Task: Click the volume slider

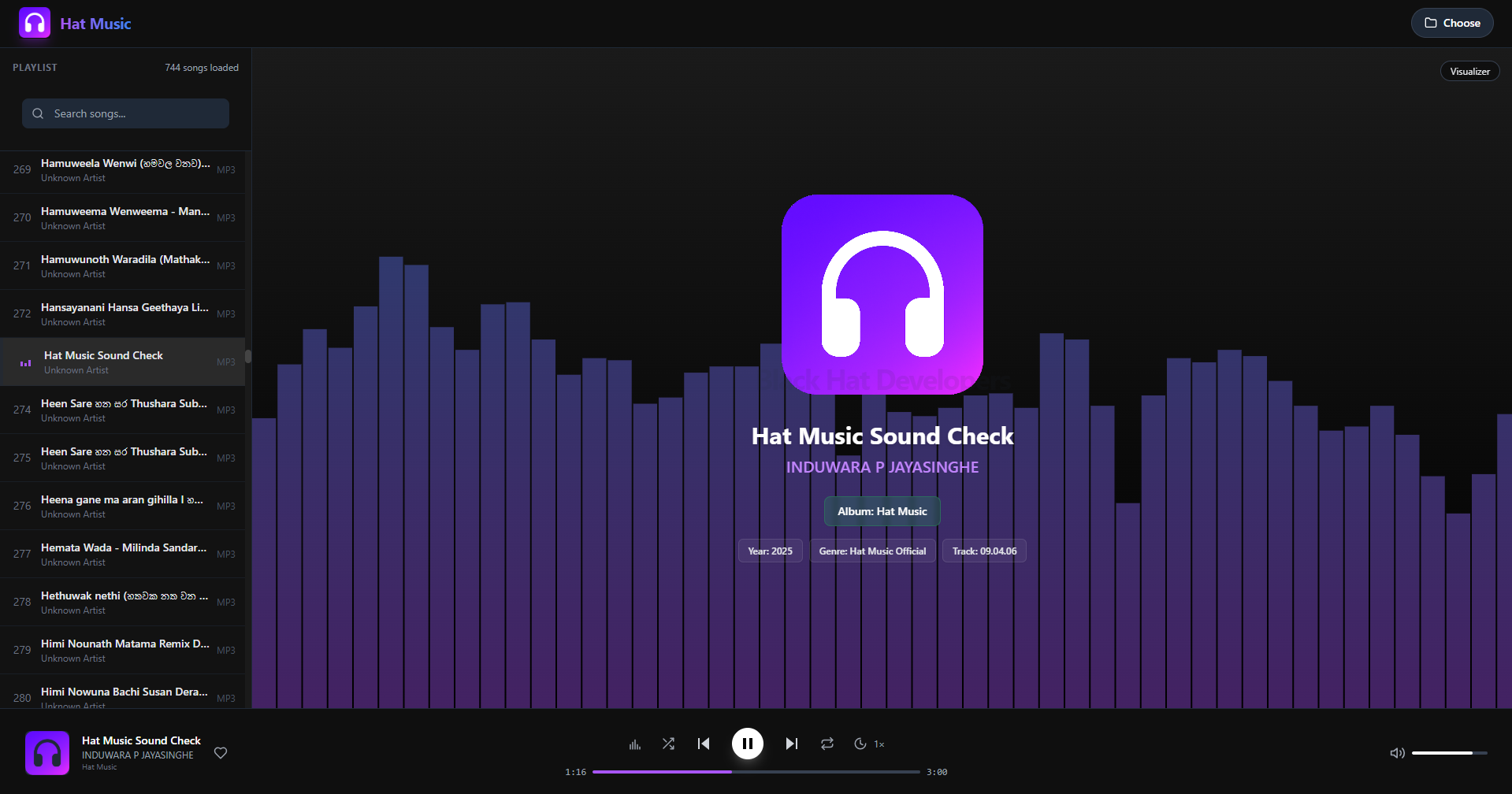Action: (1448, 753)
